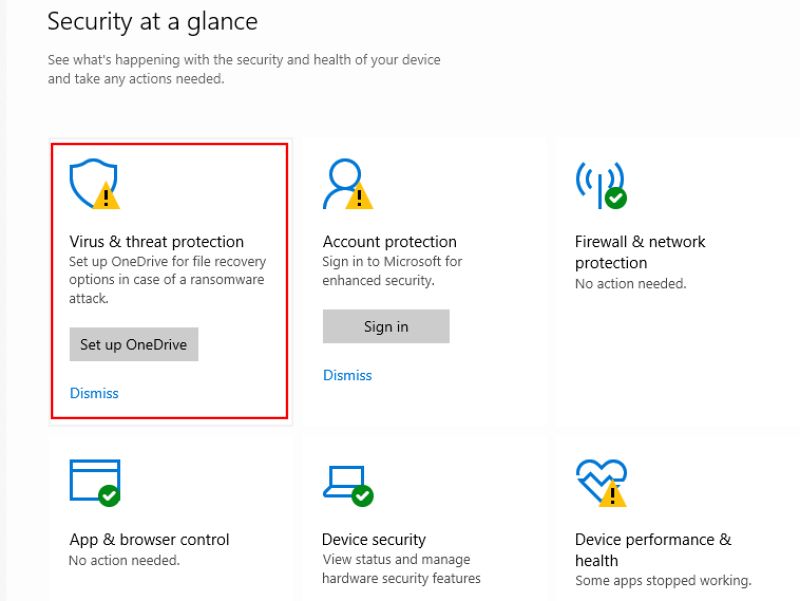The image size is (800, 601).
Task: Click the Device performance & health heart icon
Action: (x=601, y=483)
